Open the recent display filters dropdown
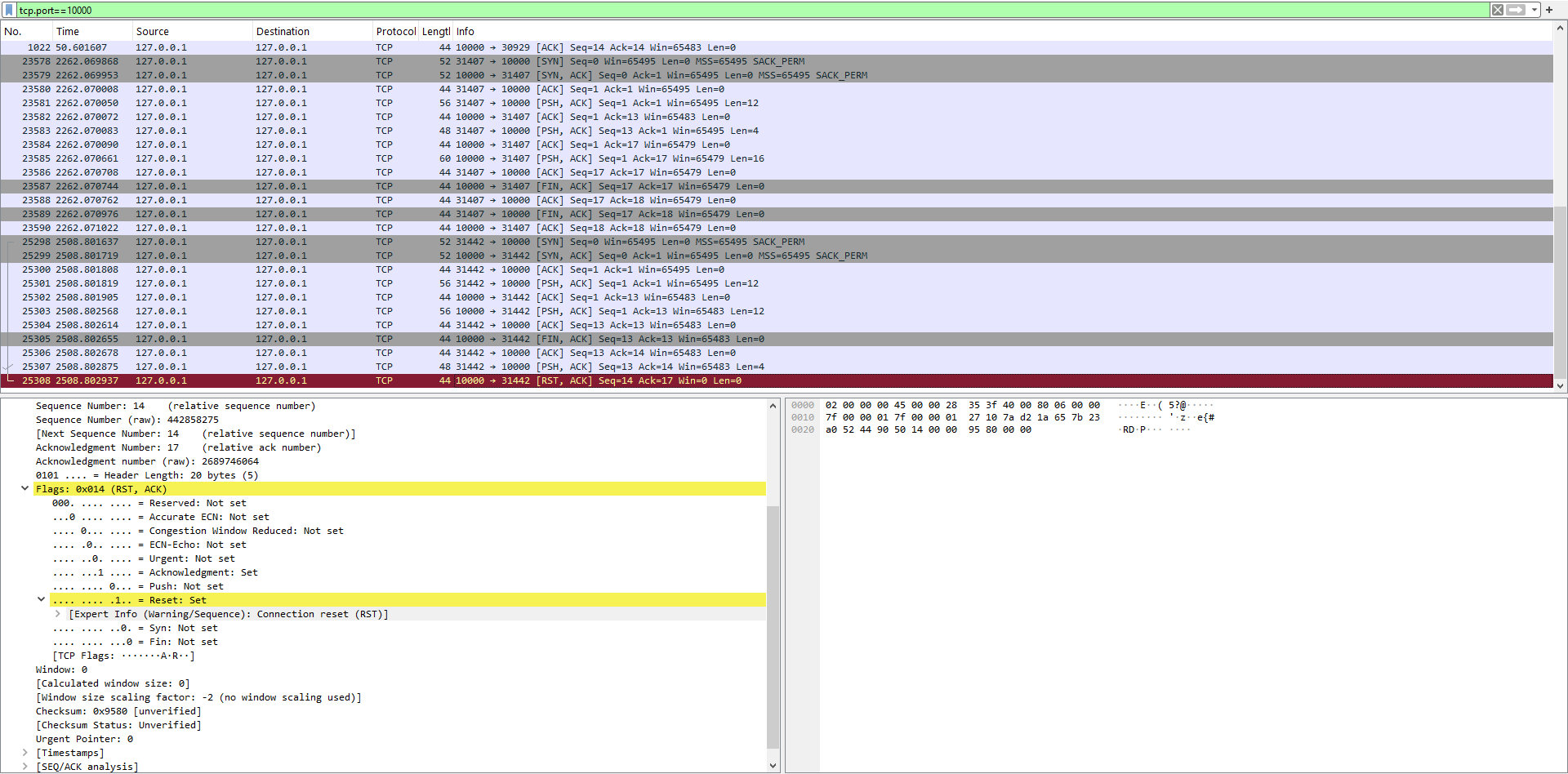The width and height of the screenshot is (1568, 774). pos(1534,10)
